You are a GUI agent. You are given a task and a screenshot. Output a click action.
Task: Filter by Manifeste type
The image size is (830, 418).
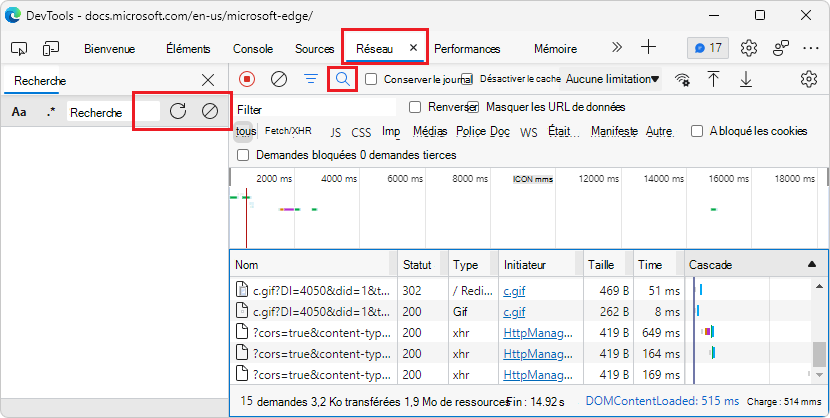tap(615, 131)
